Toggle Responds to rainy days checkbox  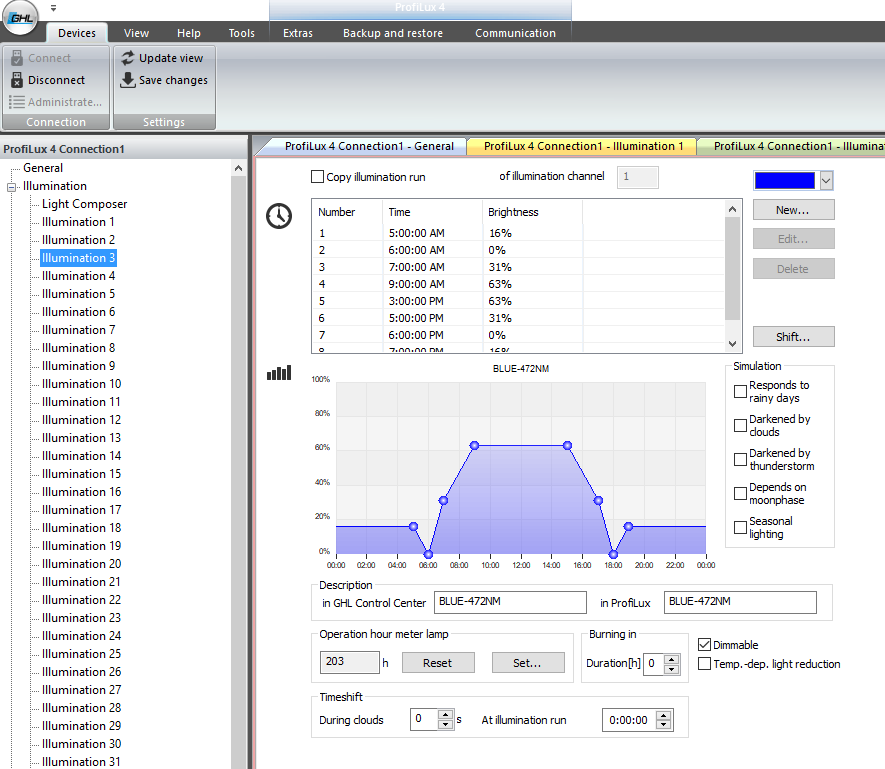(x=740, y=391)
